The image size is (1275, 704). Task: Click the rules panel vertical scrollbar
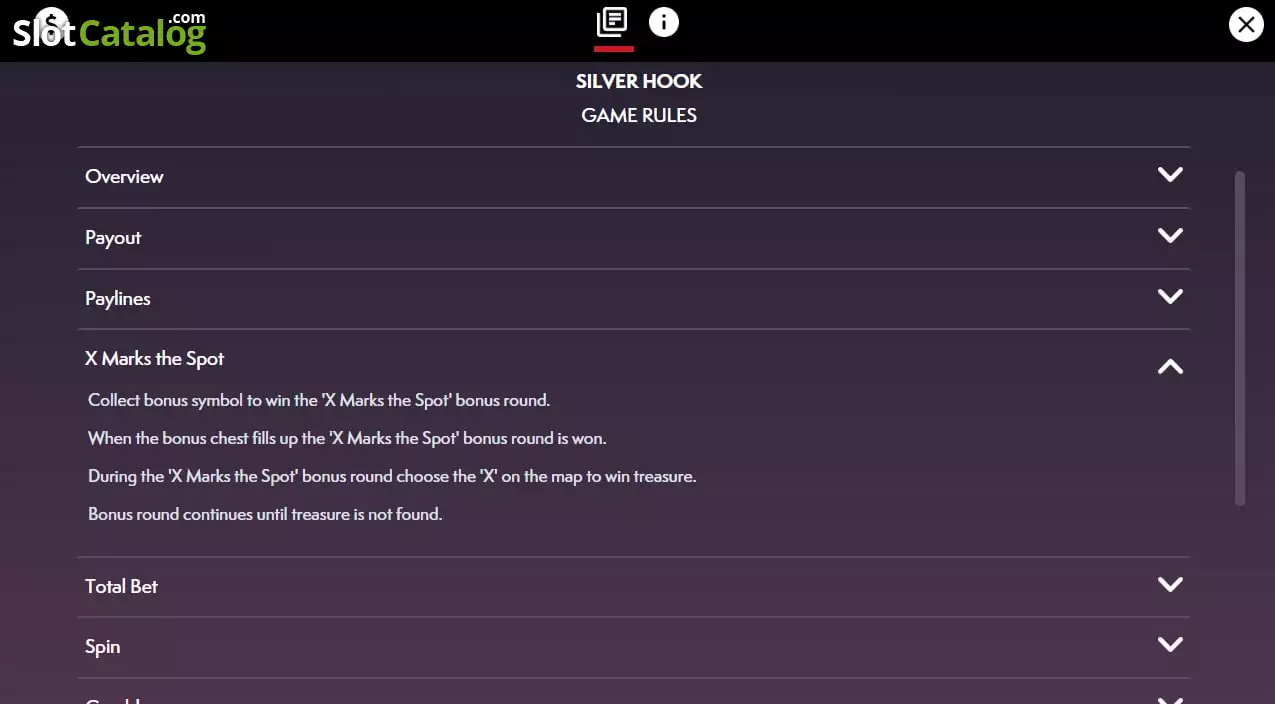pyautogui.click(x=1240, y=338)
